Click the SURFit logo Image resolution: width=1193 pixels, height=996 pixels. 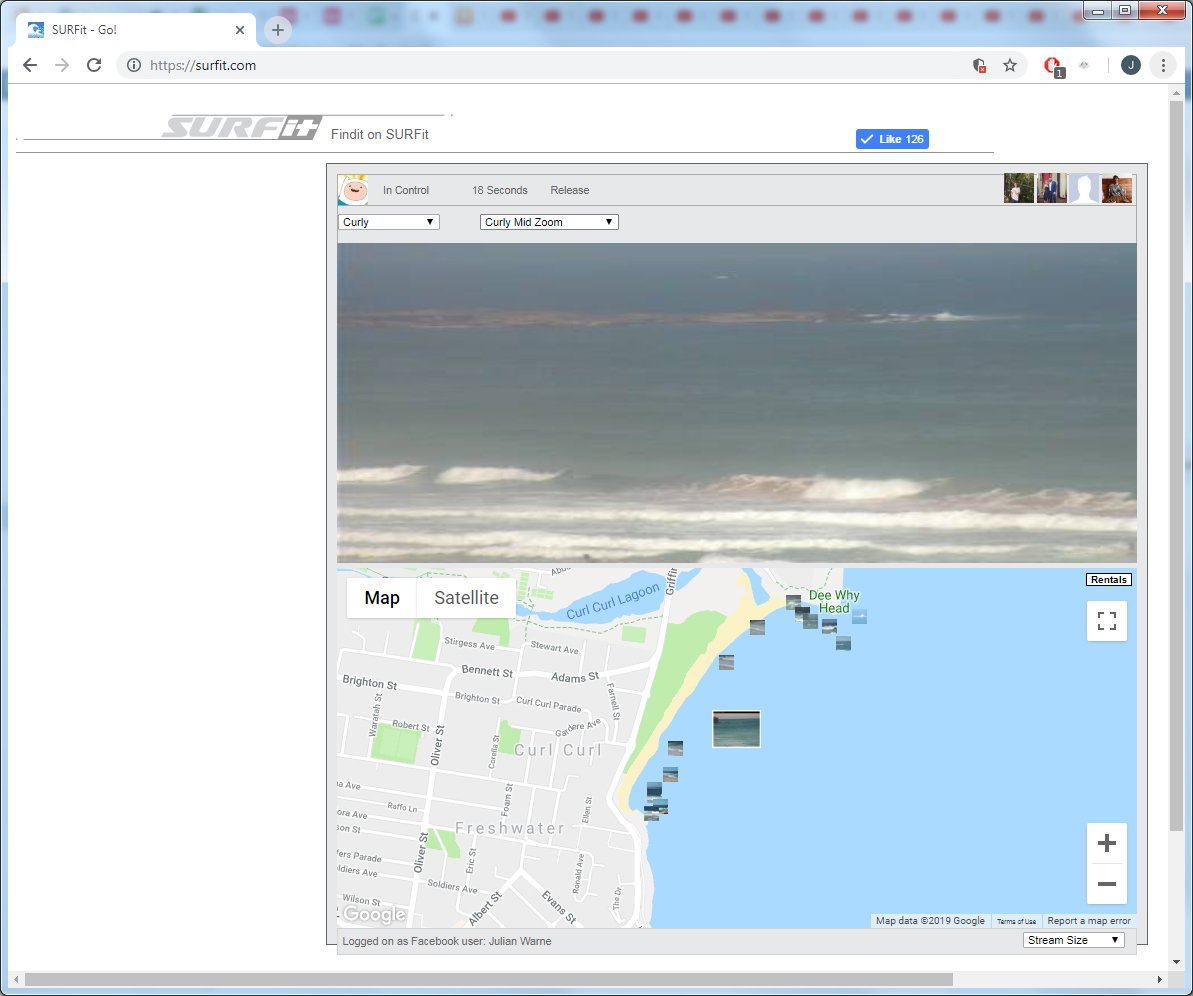point(242,128)
